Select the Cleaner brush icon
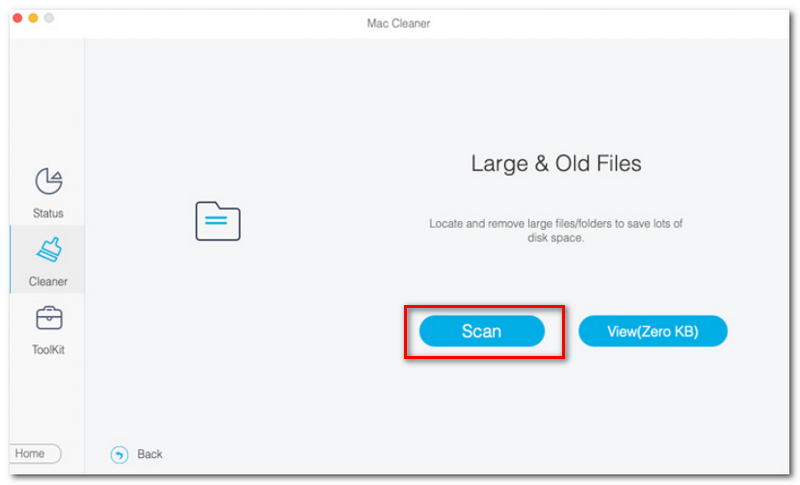The width and height of the screenshot is (800, 485). 49,249
